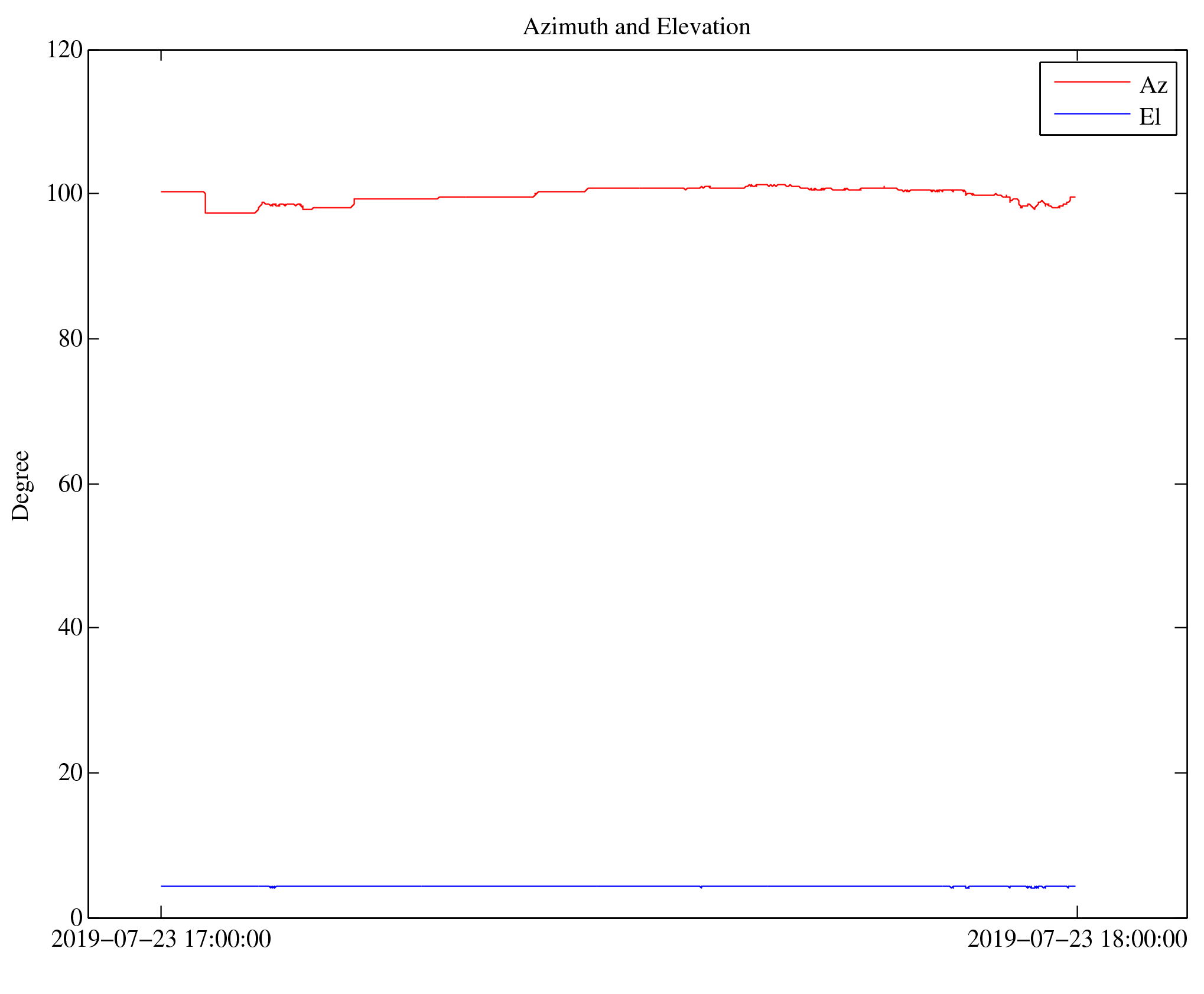
Task: Click the right end of the red azimuth curve
Action: pyautogui.click(x=1073, y=197)
